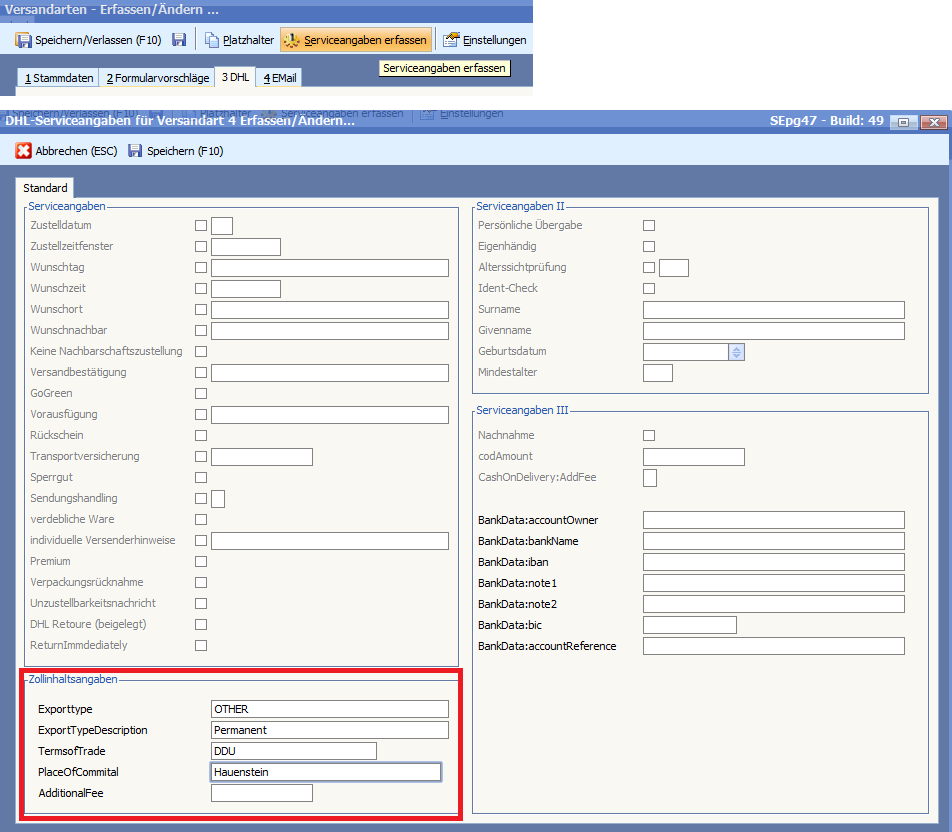Click Serviceangaben erfassen in the toolbar
This screenshot has height=832, width=952.
pyautogui.click(x=356, y=40)
